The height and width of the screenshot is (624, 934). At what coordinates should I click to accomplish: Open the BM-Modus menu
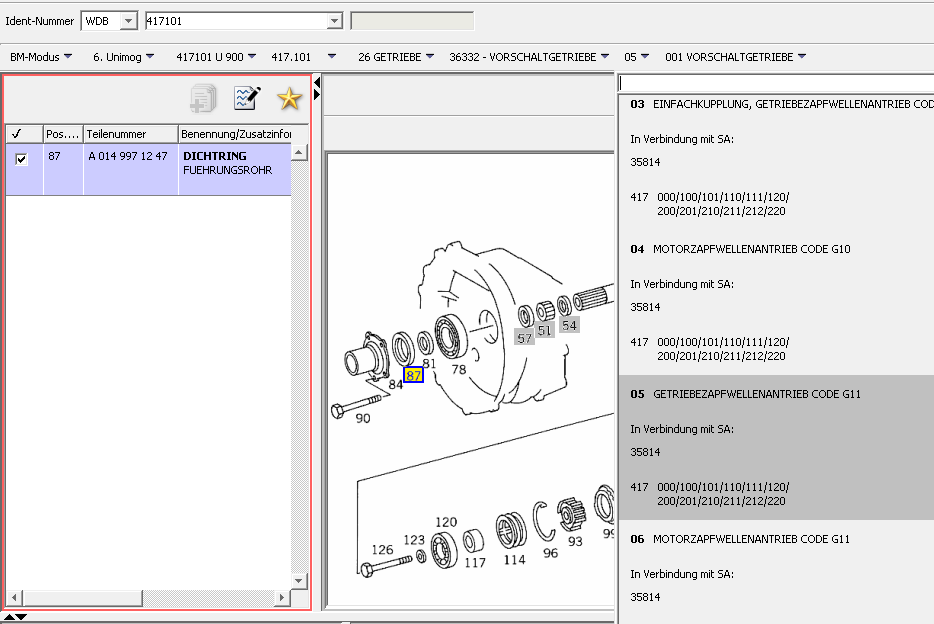click(40, 57)
